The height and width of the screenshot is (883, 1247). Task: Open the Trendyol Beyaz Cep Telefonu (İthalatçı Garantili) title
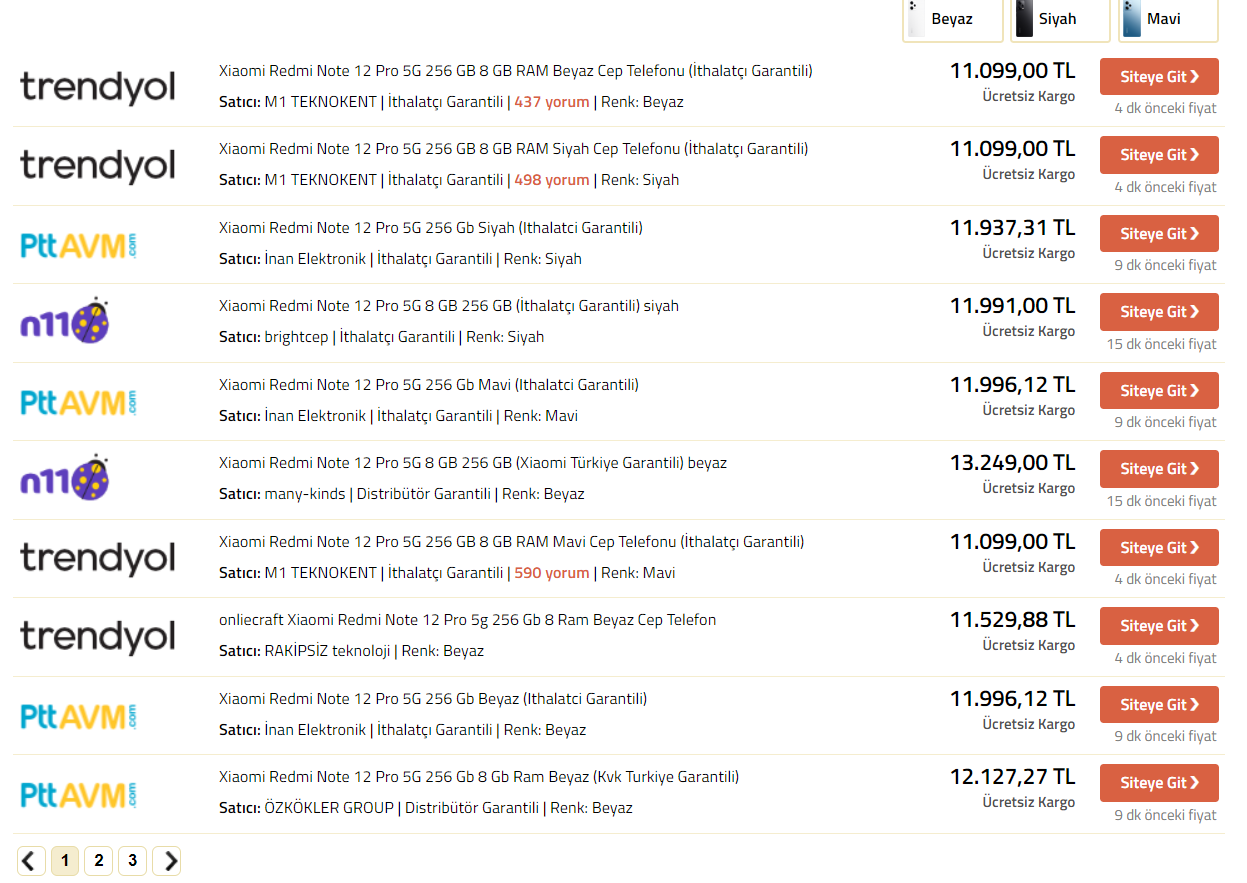(x=516, y=71)
